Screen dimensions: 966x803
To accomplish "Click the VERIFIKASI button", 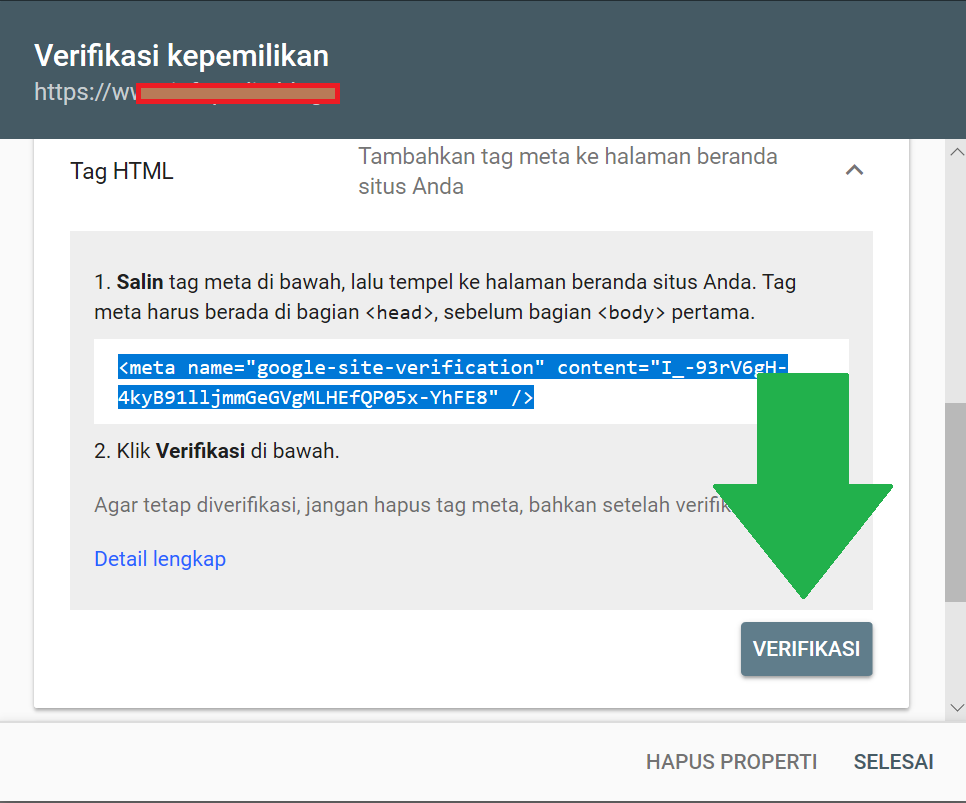I will click(806, 649).
